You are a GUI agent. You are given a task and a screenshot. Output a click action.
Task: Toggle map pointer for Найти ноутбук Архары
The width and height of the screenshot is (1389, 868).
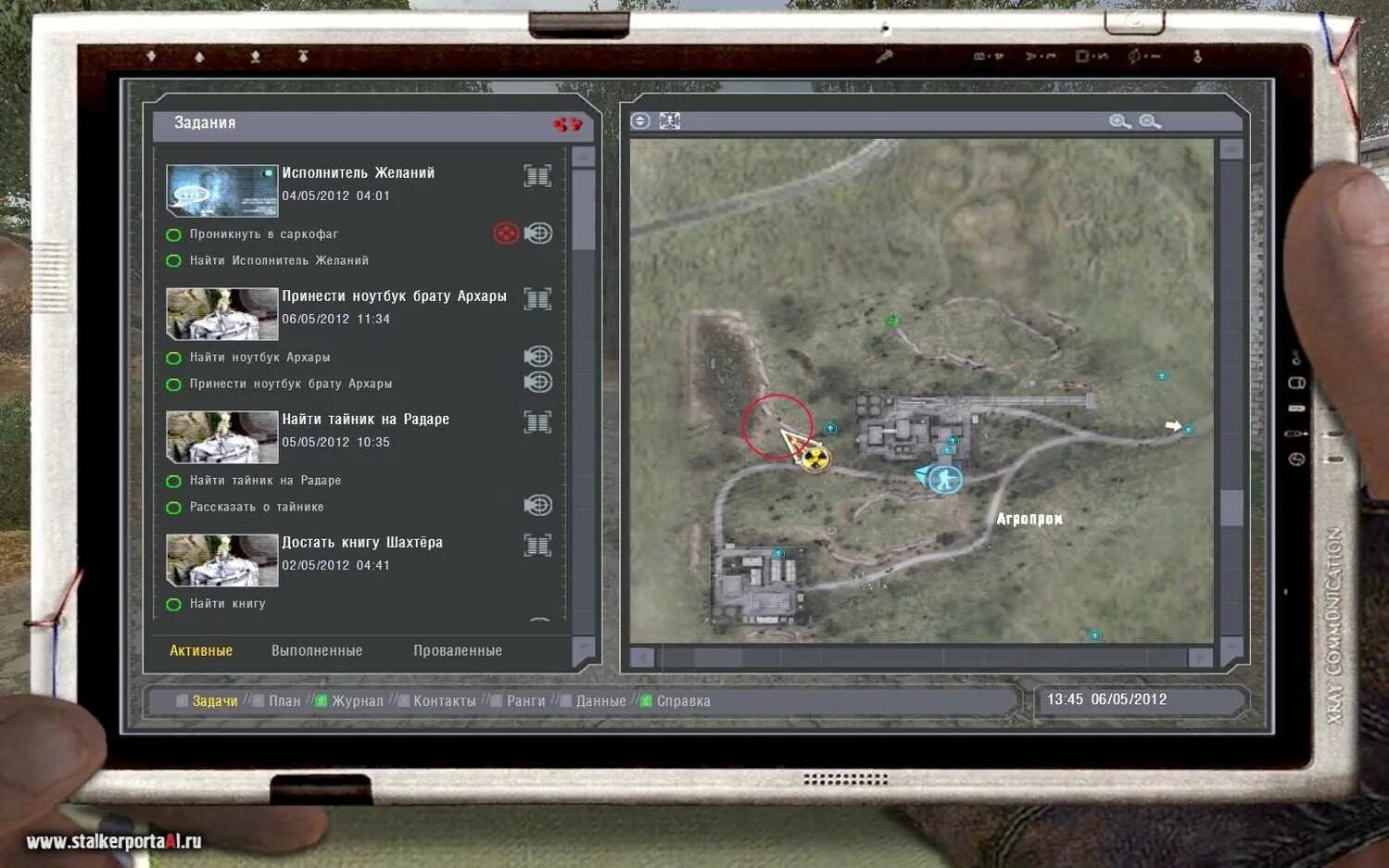click(x=538, y=356)
